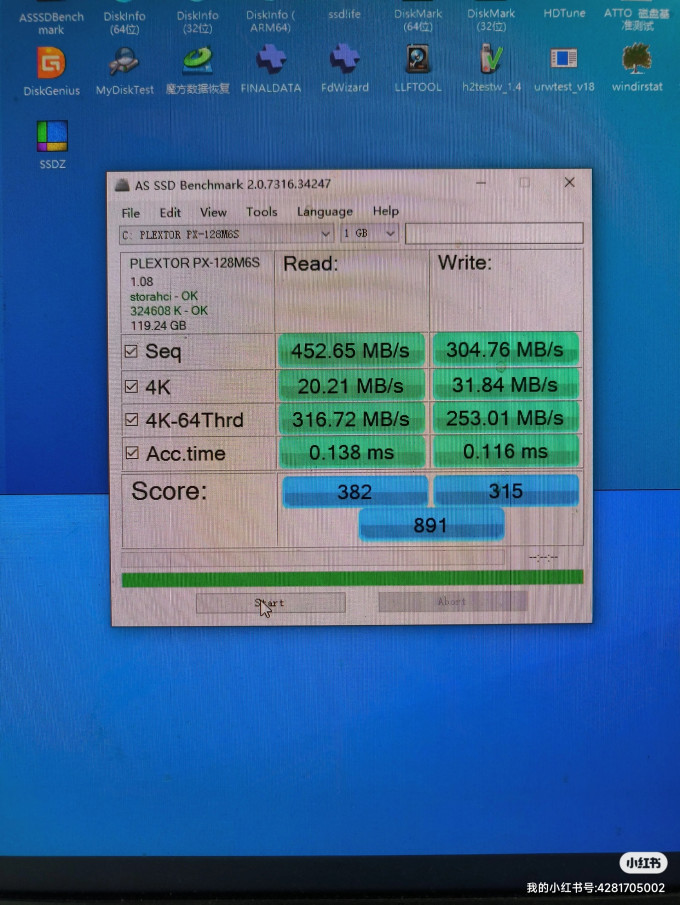Open the SSDZ desktop icon
The image size is (680, 905).
click(x=52, y=138)
